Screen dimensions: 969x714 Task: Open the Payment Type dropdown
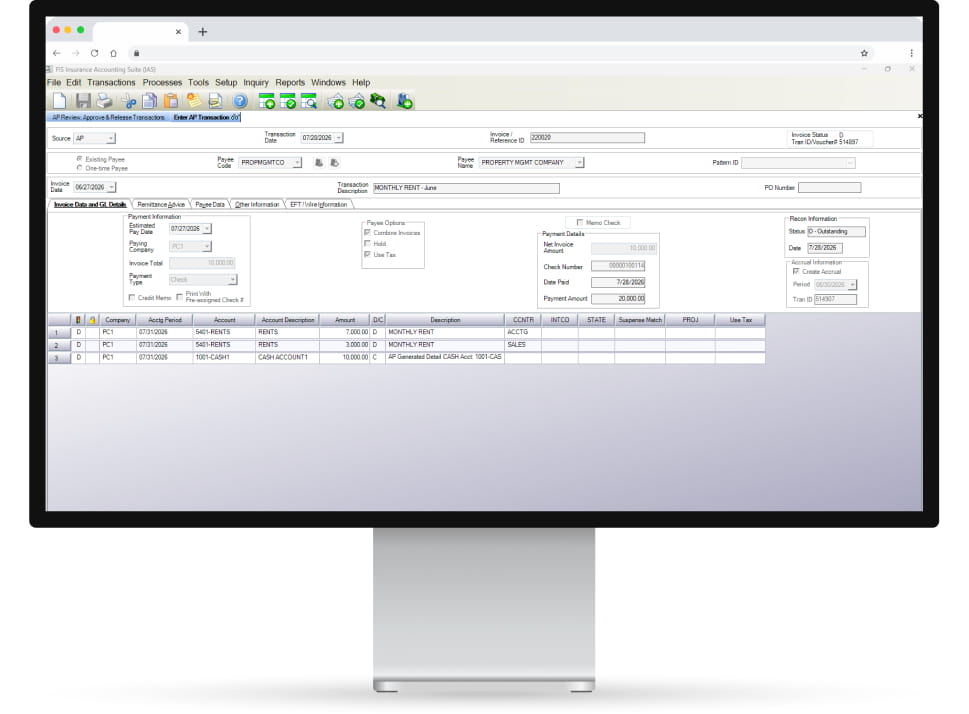pos(232,280)
